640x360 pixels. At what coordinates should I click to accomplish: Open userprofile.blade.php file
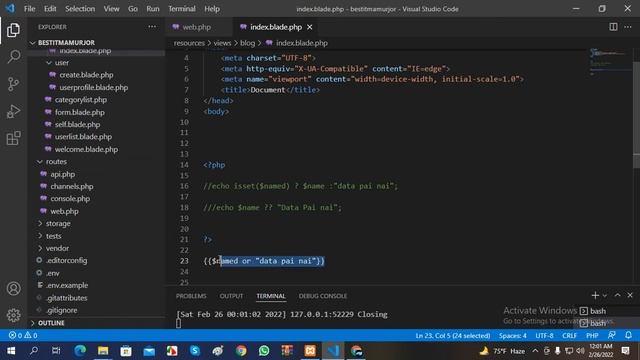[x=93, y=87]
